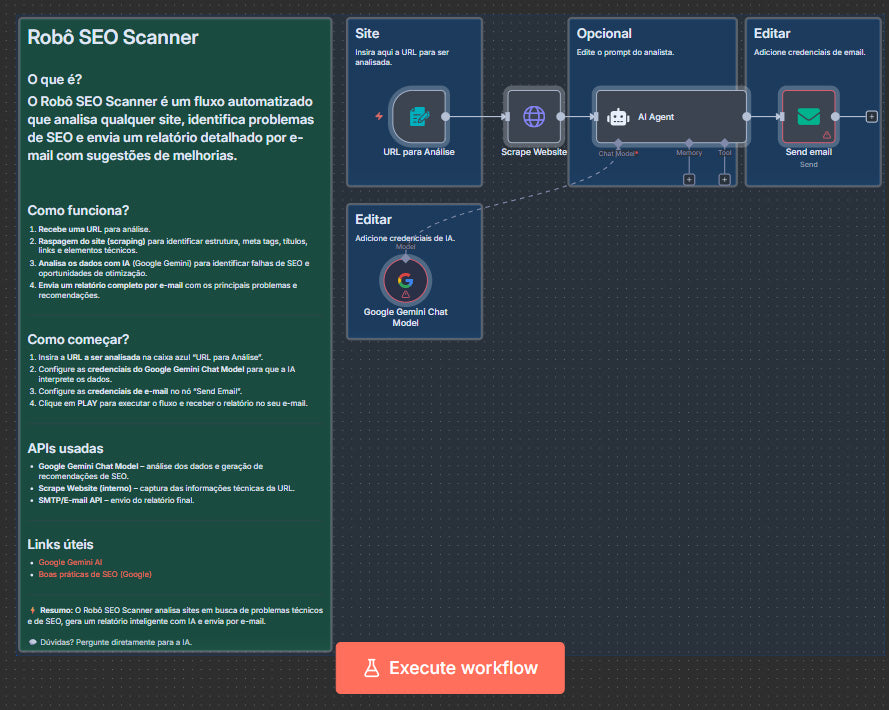Select the Send email envelope node
This screenshot has width=889, height=710.
808,117
